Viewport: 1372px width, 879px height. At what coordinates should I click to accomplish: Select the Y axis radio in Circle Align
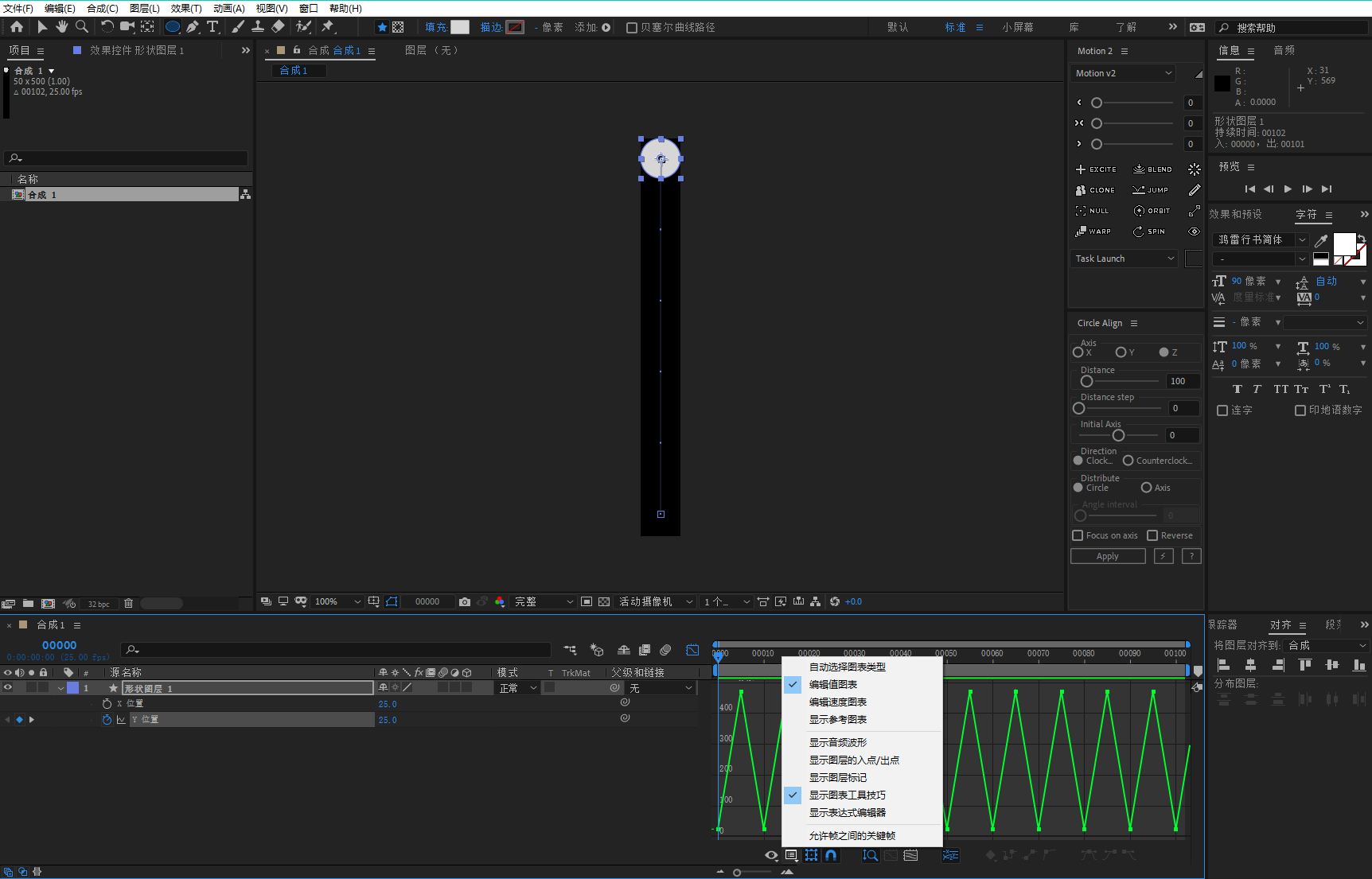tap(1121, 352)
